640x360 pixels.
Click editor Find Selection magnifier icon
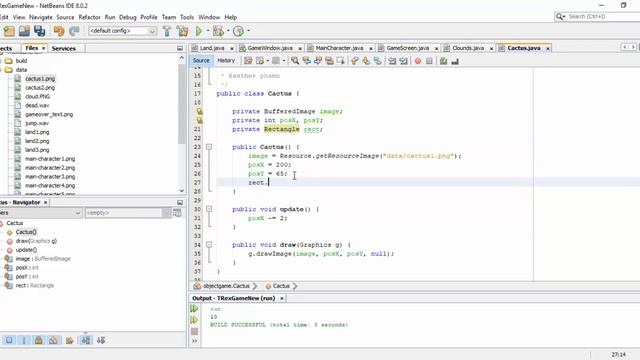coord(295,61)
